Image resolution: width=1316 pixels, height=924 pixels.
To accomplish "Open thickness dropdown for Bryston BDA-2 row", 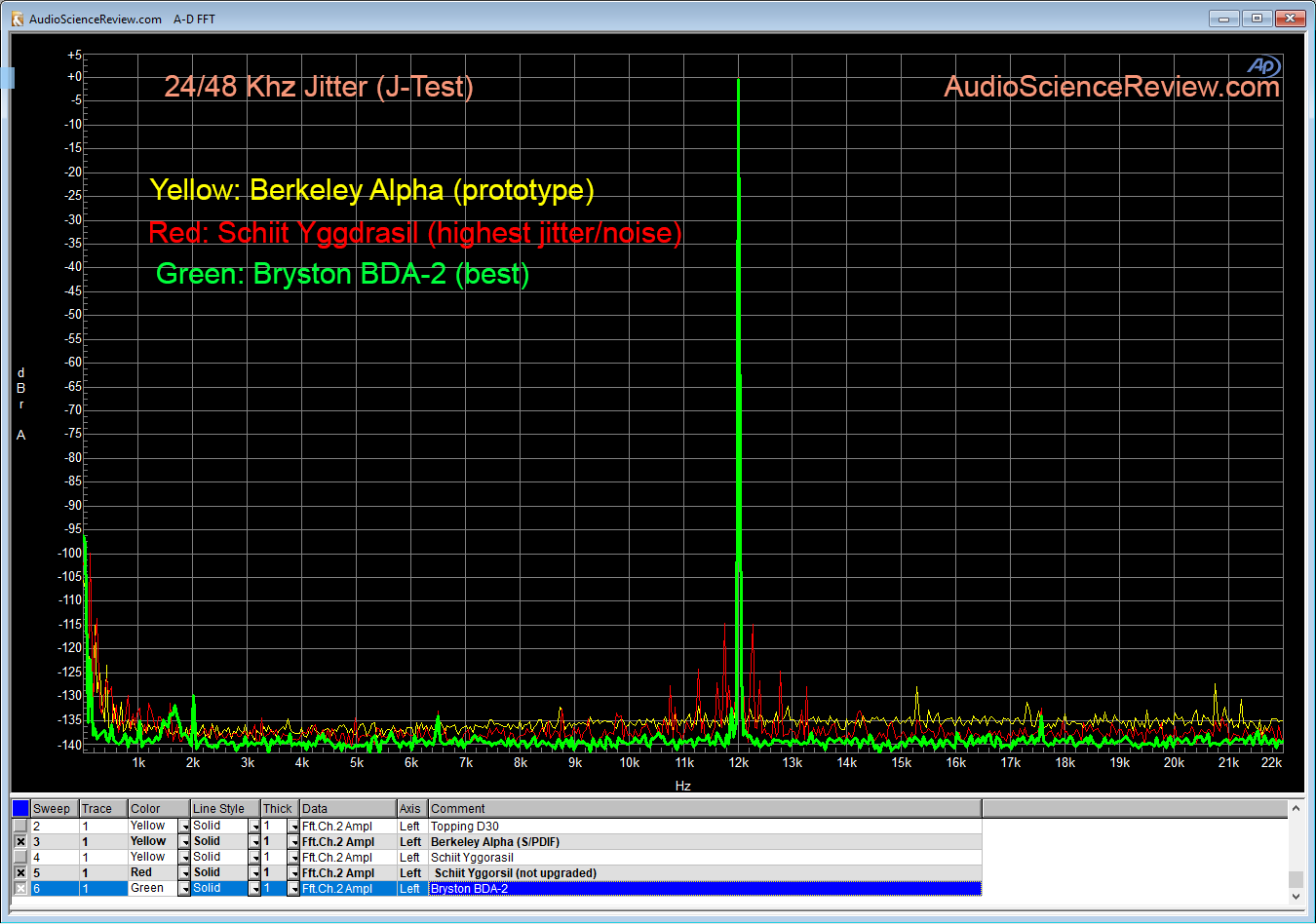I will point(293,889).
